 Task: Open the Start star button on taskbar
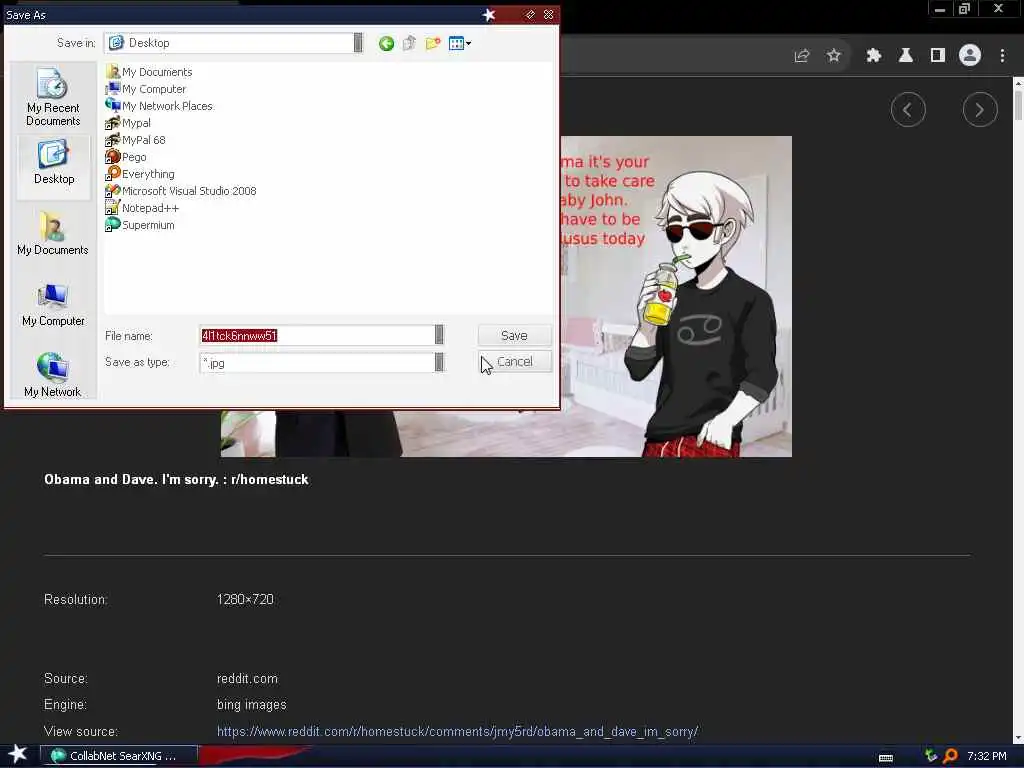[x=18, y=754]
